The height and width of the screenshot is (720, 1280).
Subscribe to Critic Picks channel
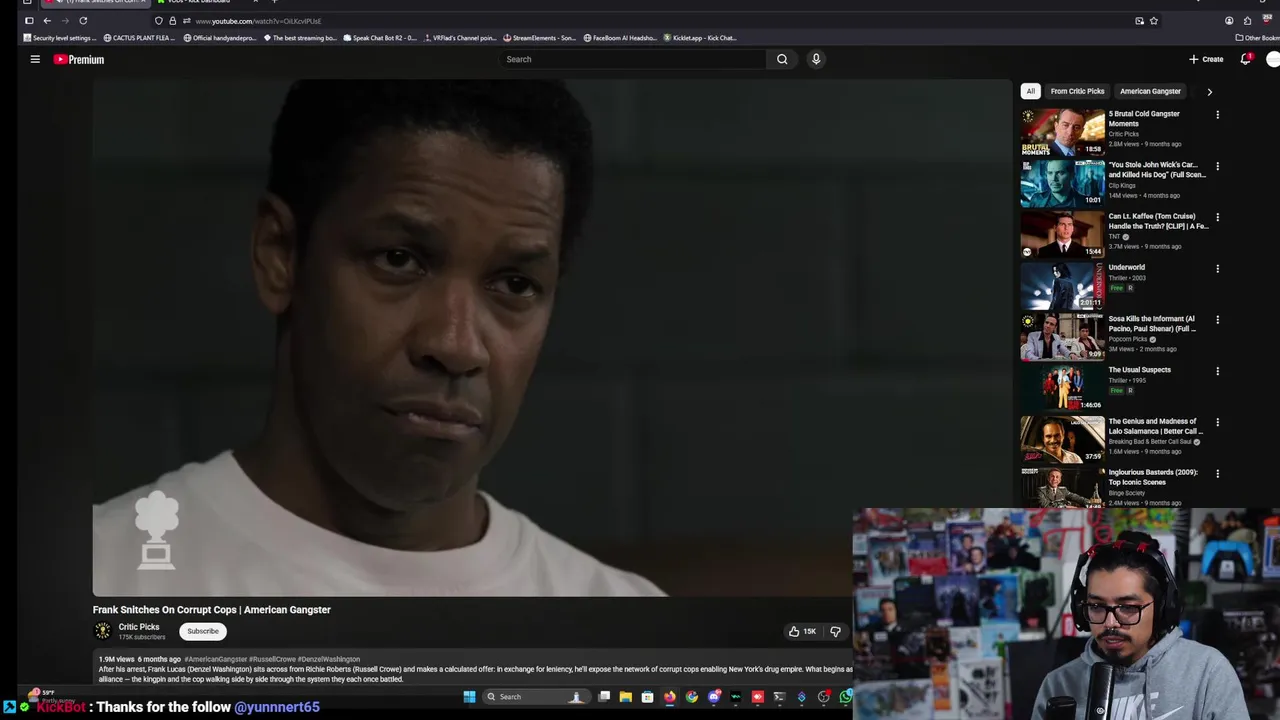203,631
